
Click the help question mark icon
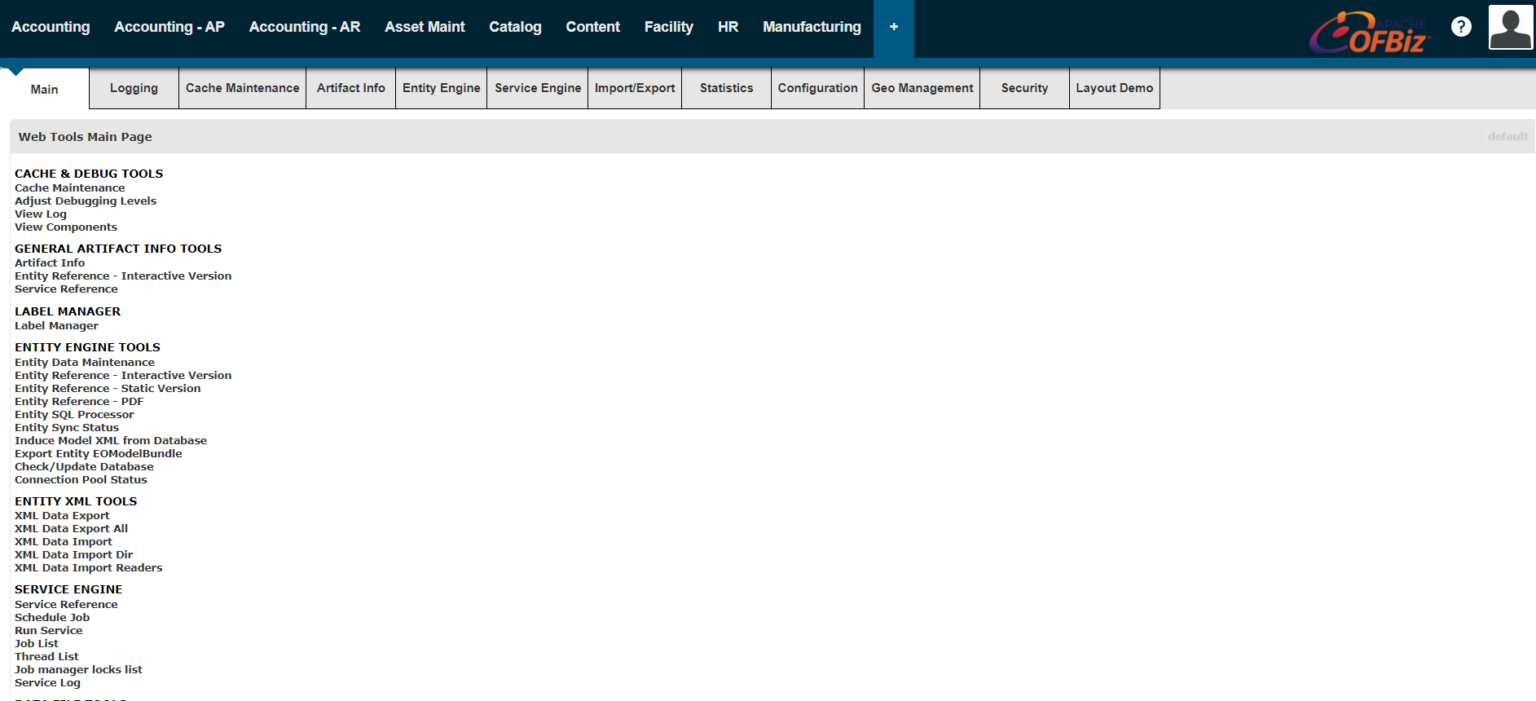1461,28
